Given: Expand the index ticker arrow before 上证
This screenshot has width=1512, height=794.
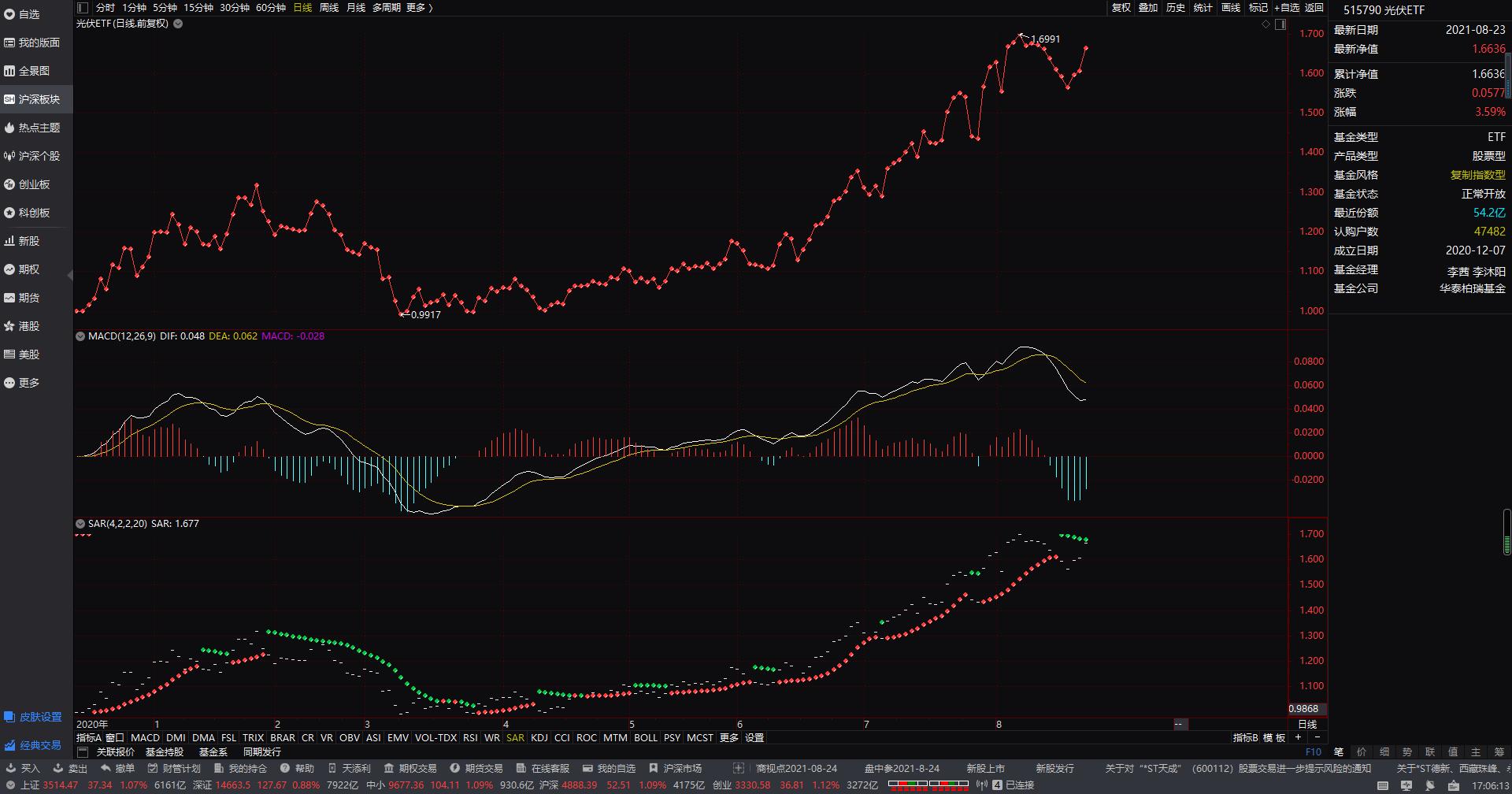Looking at the screenshot, I should [x=11, y=785].
